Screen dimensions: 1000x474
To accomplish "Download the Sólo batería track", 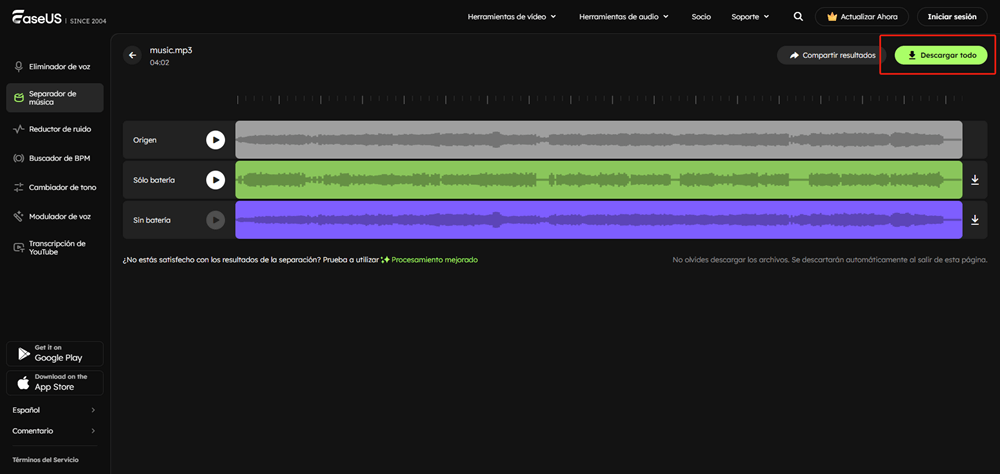I will coord(975,180).
